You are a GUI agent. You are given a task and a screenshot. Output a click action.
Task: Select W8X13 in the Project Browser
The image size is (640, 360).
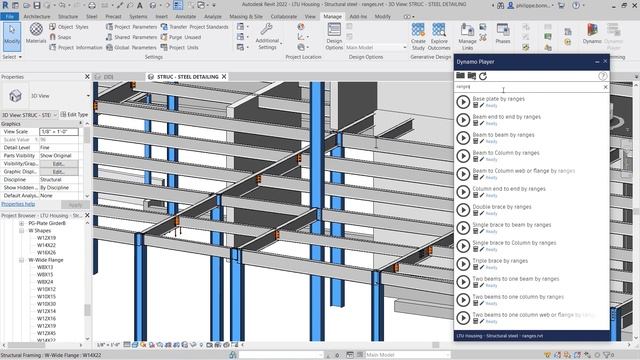(x=45, y=267)
